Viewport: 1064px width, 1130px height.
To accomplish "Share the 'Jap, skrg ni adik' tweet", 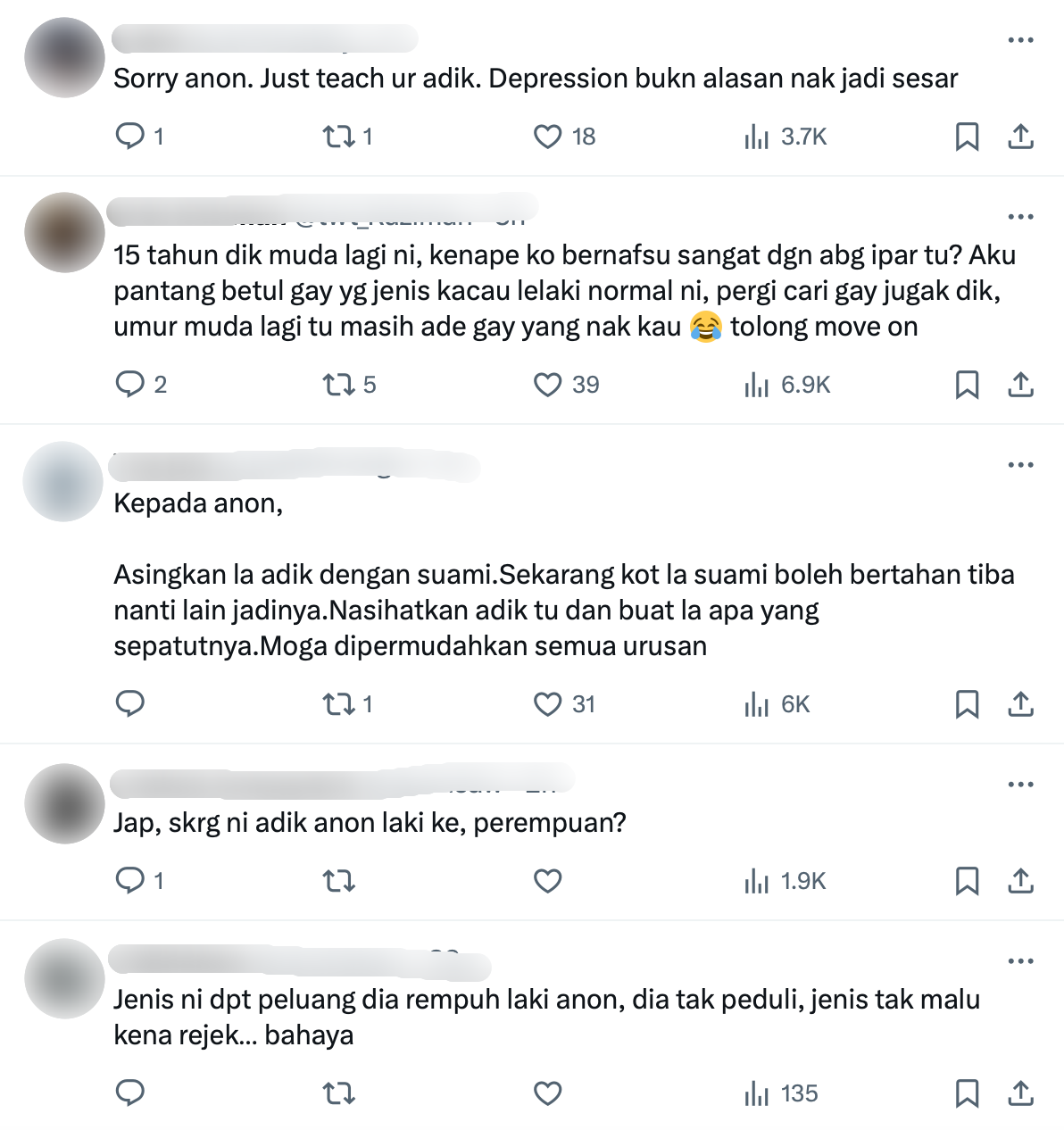I will pyautogui.click(x=1020, y=881).
